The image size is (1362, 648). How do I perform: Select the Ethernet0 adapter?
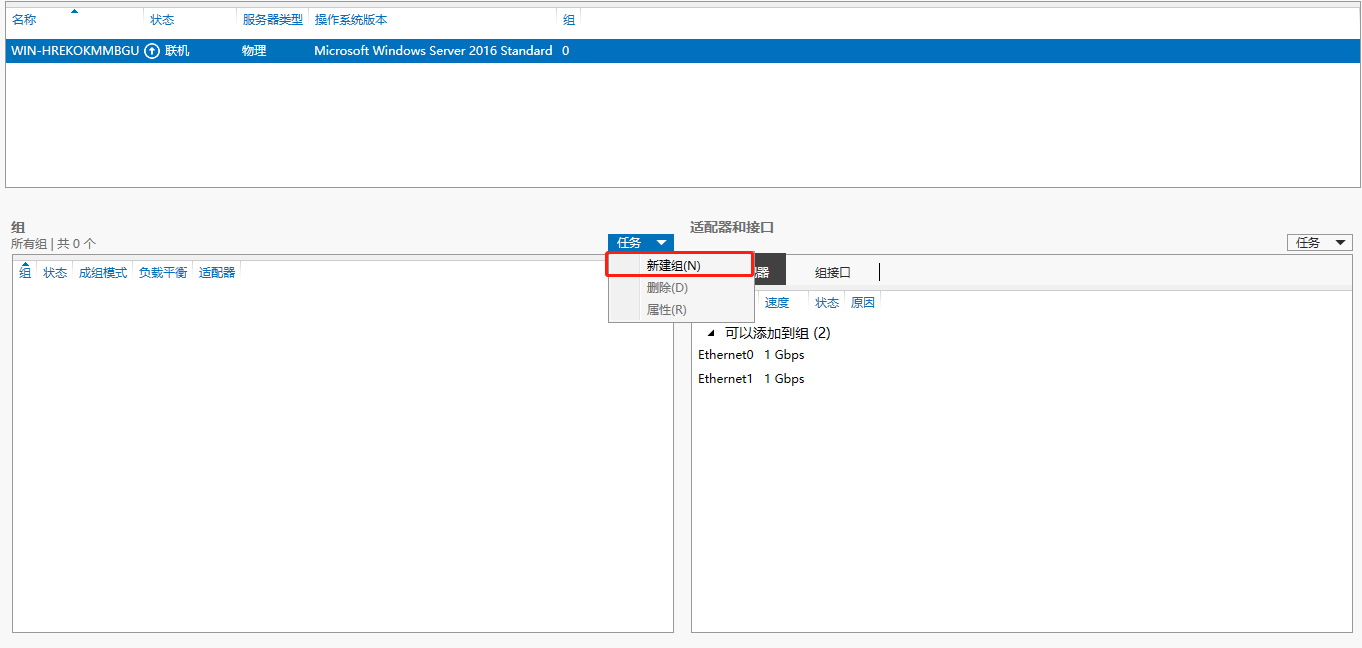(725, 355)
